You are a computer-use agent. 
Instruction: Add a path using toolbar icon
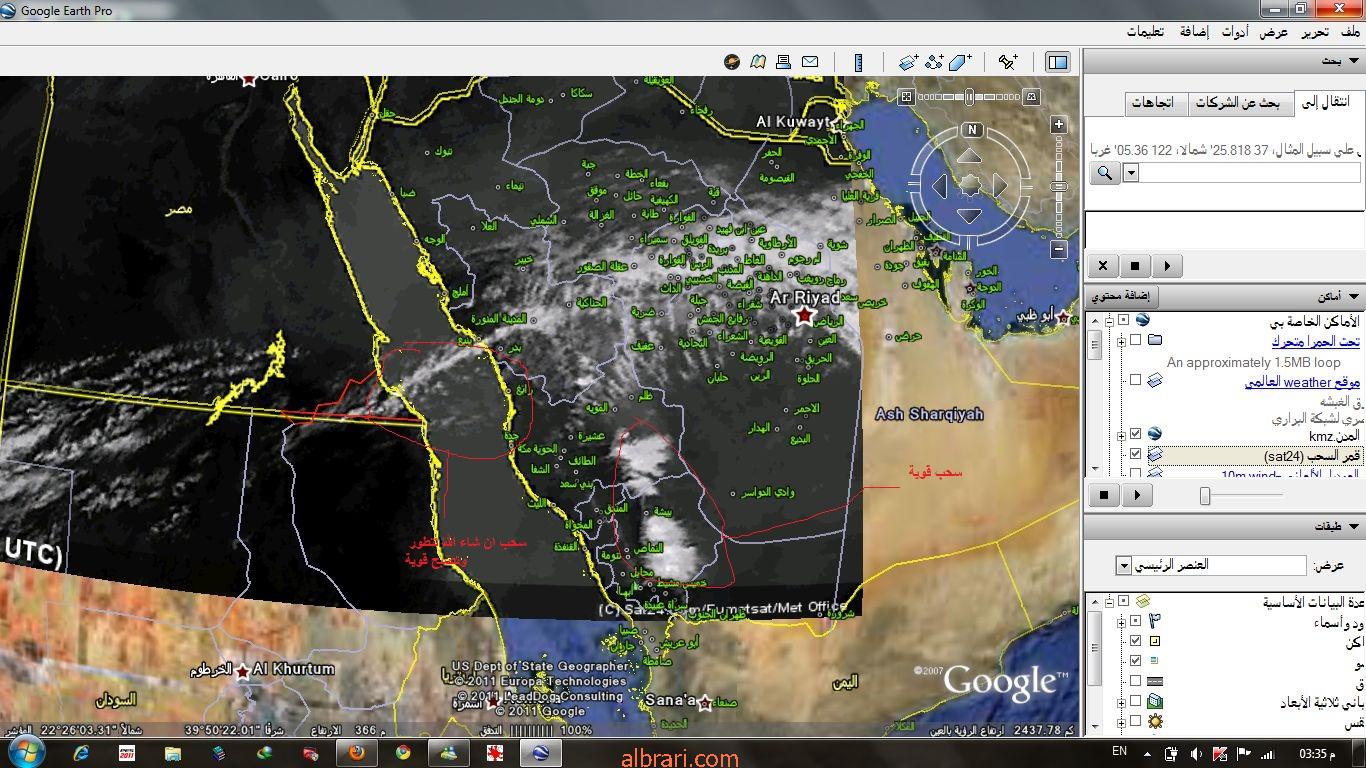pyautogui.click(x=934, y=62)
